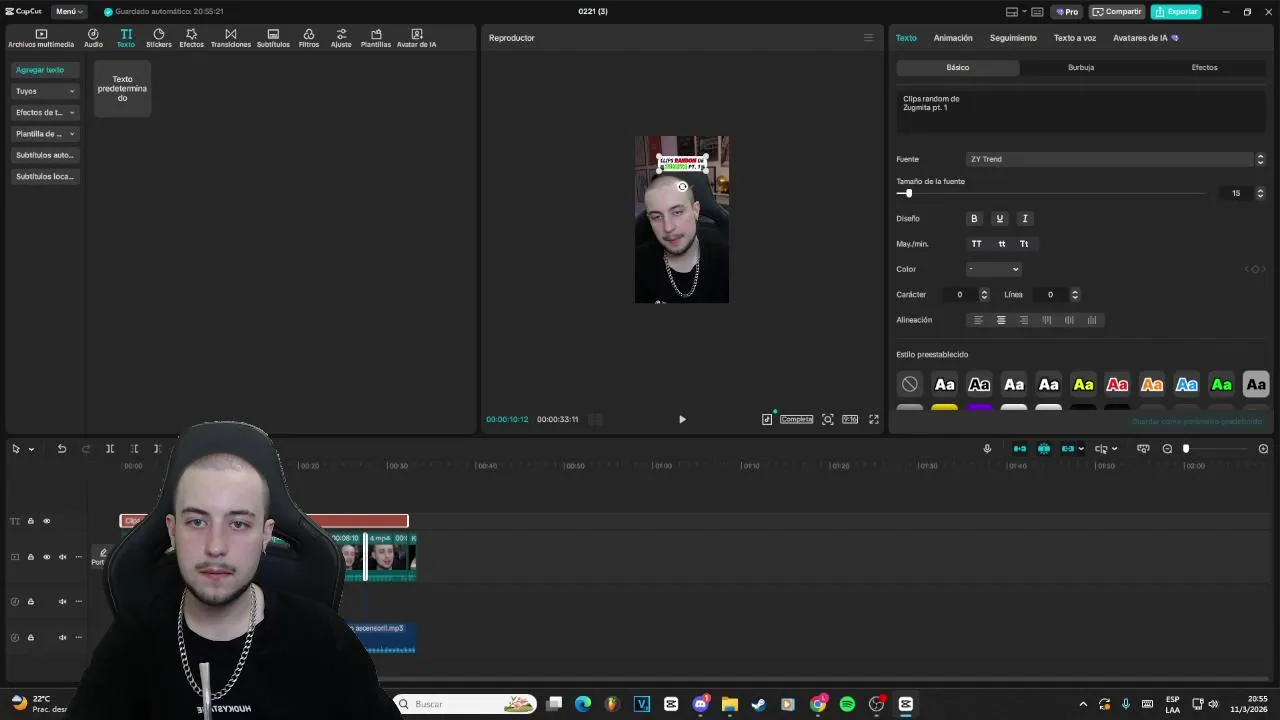Screen dimensions: 1280x720
Task: Expand the Tuyos category
Action: [45, 91]
